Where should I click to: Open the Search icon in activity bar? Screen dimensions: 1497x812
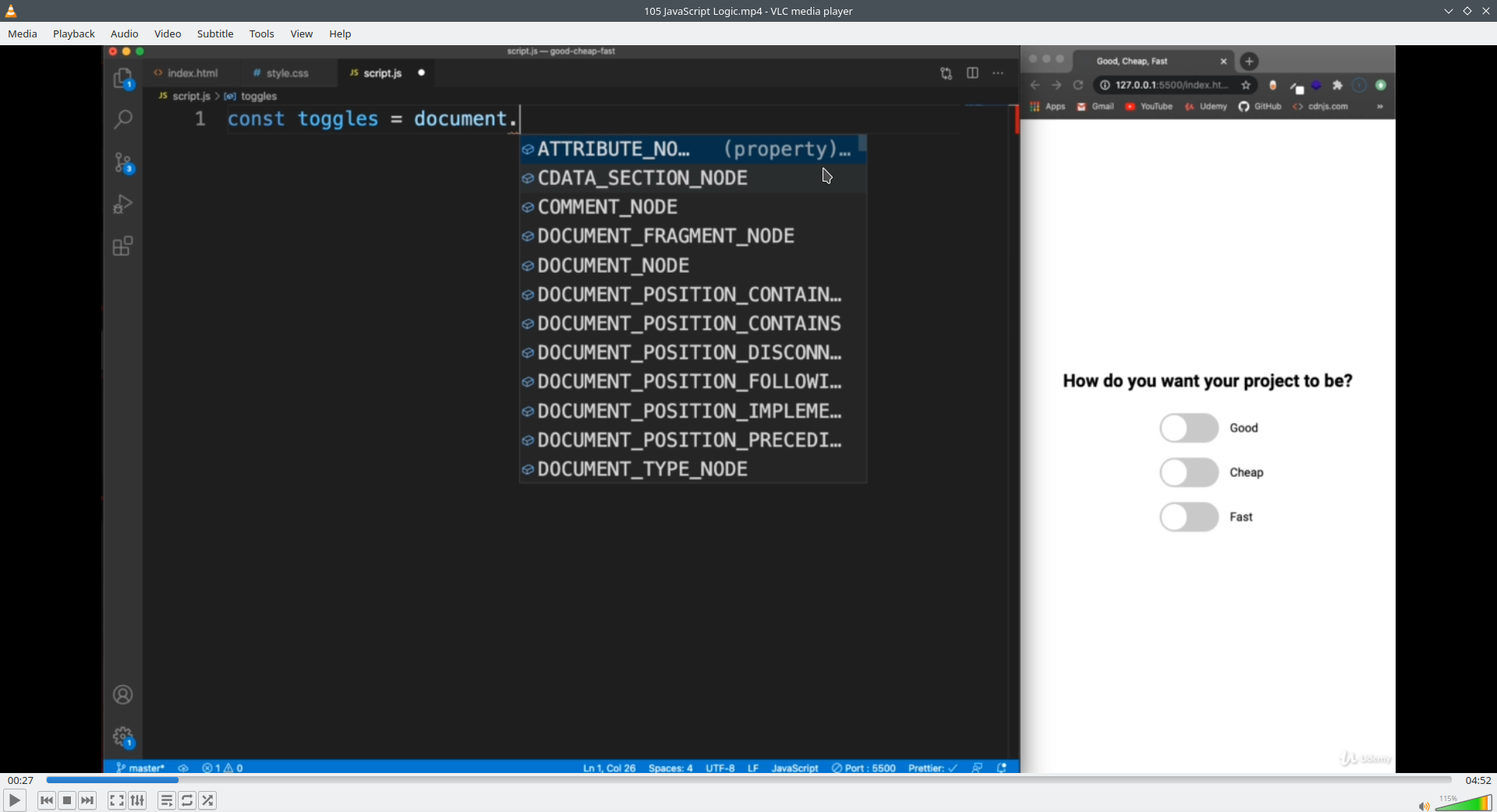coord(123,119)
